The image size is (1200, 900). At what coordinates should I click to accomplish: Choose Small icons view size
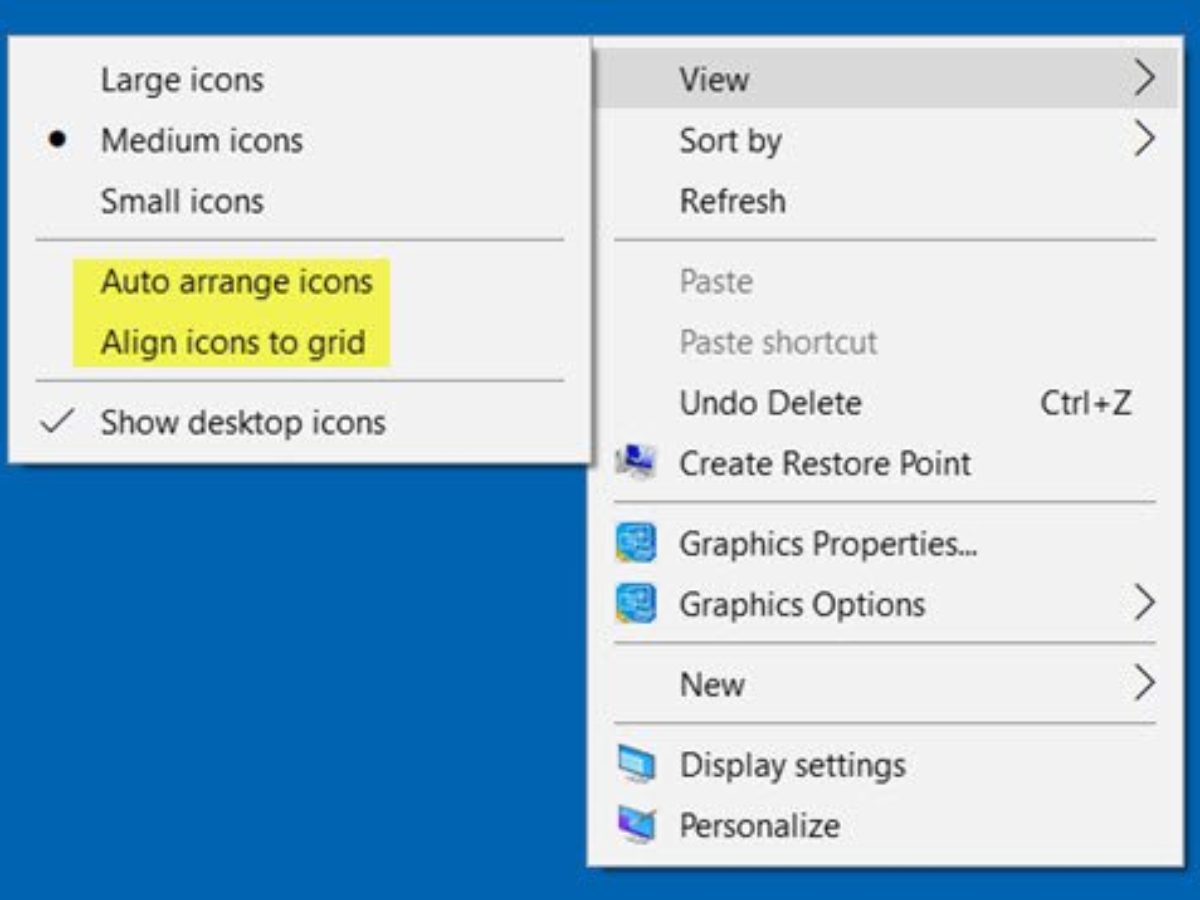click(x=182, y=201)
